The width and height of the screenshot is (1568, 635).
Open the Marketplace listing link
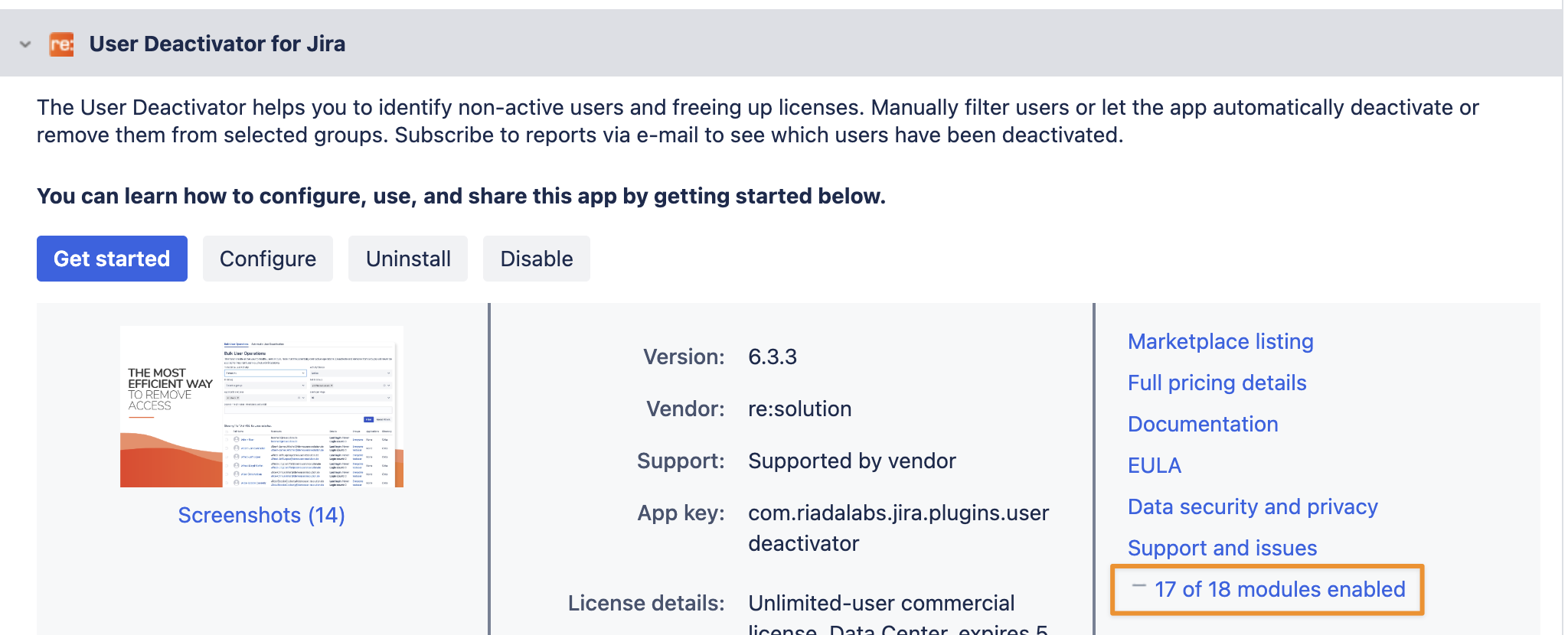pyautogui.click(x=1220, y=341)
